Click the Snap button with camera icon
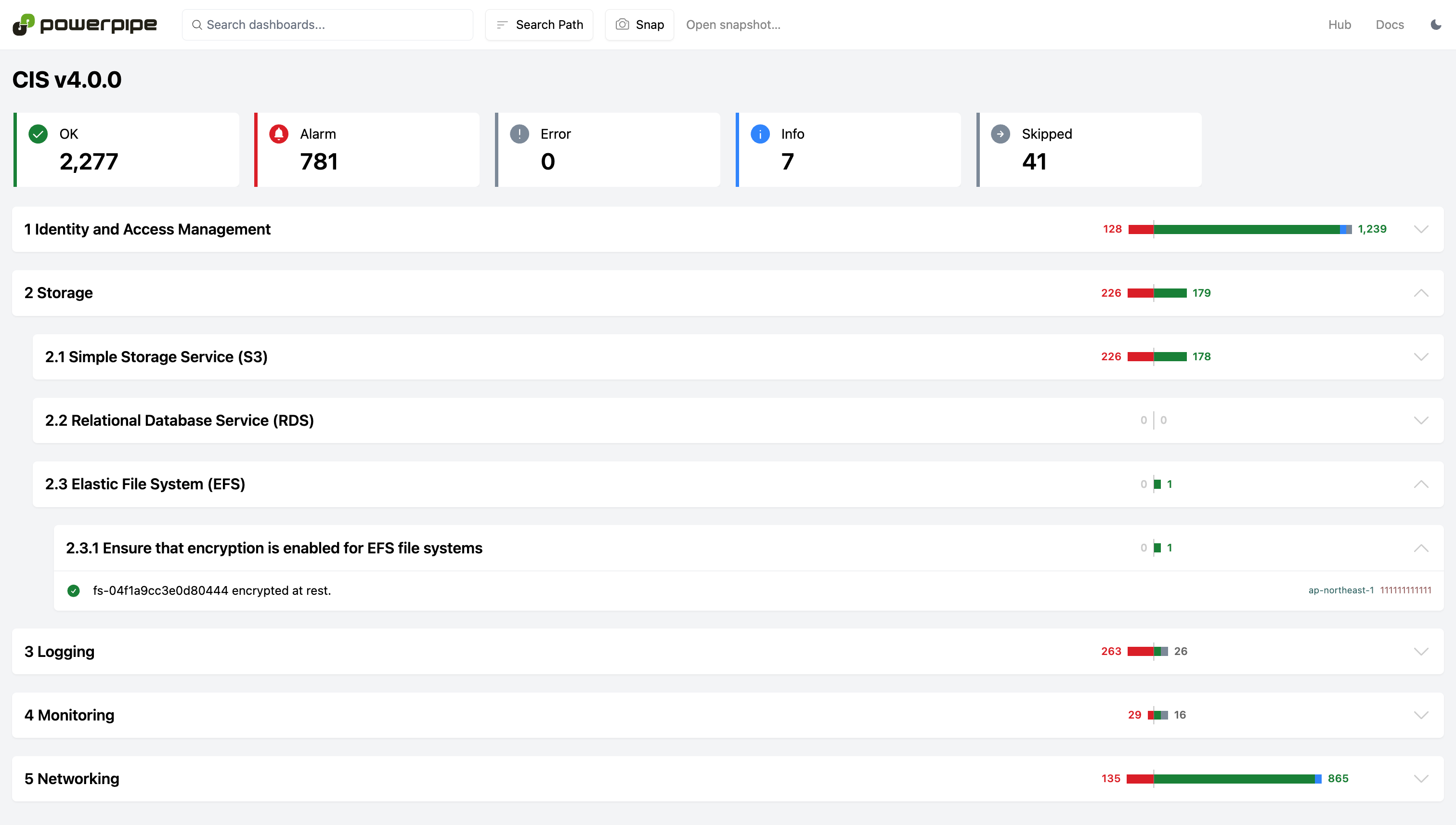 [639, 25]
